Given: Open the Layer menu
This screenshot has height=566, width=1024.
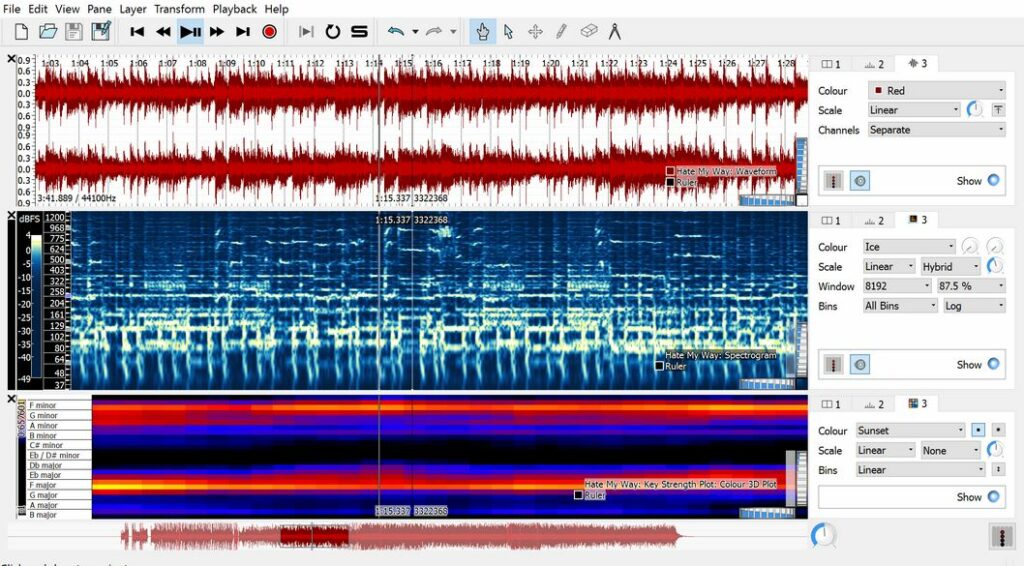Looking at the screenshot, I should [133, 9].
